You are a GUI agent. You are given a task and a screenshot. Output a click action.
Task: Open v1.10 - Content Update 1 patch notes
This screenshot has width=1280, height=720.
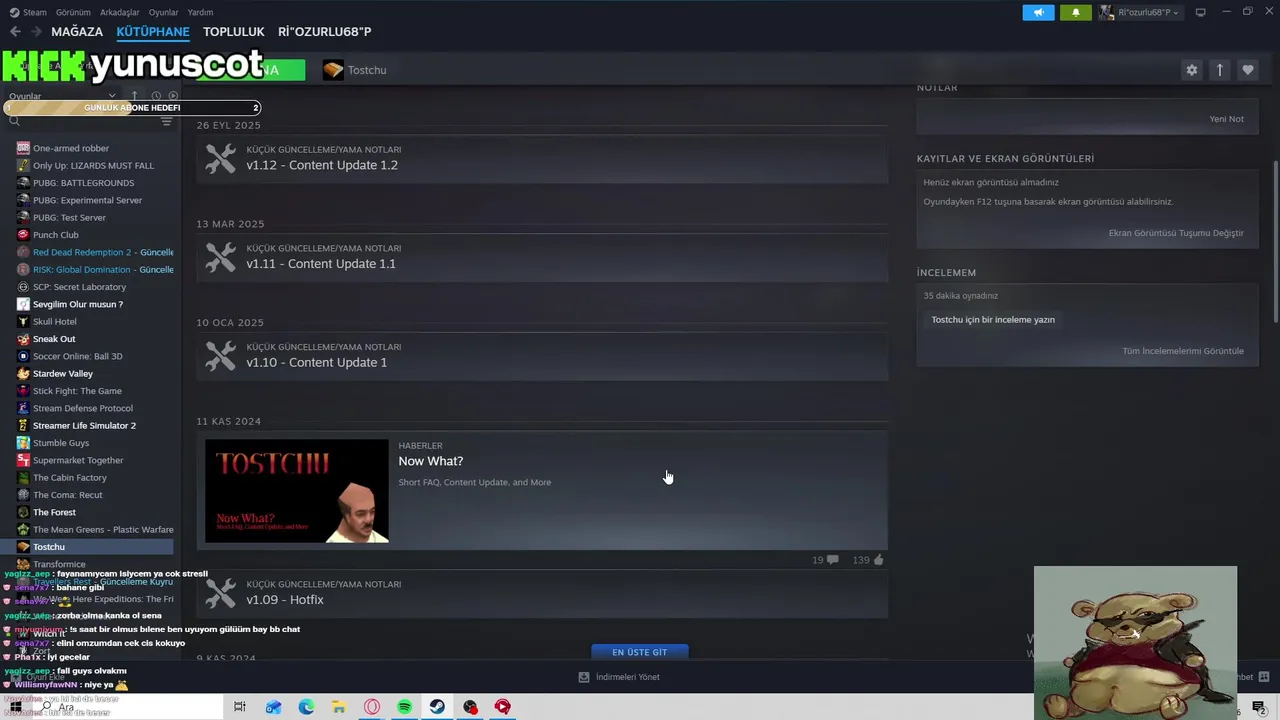542,356
